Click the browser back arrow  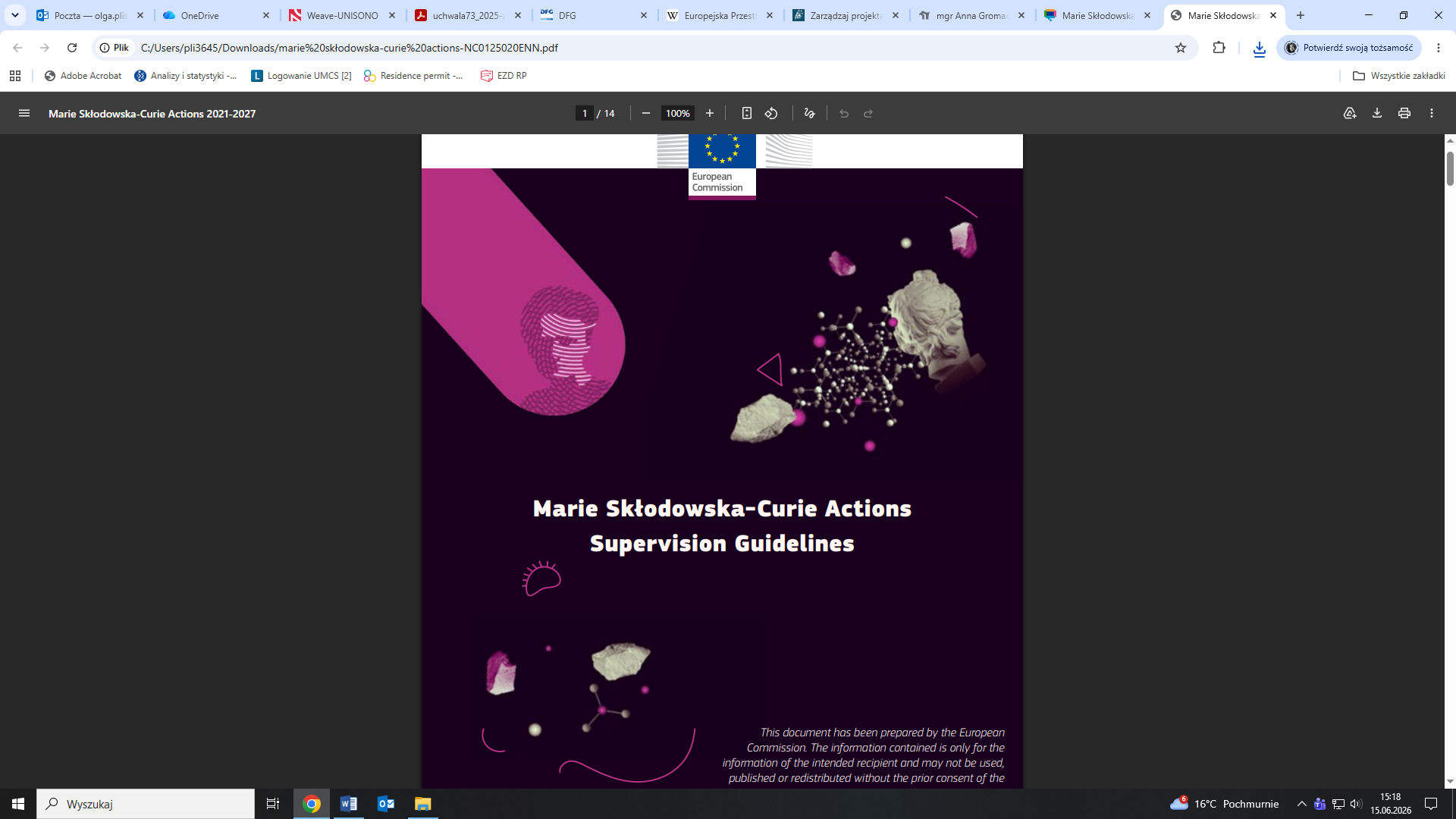tap(17, 48)
